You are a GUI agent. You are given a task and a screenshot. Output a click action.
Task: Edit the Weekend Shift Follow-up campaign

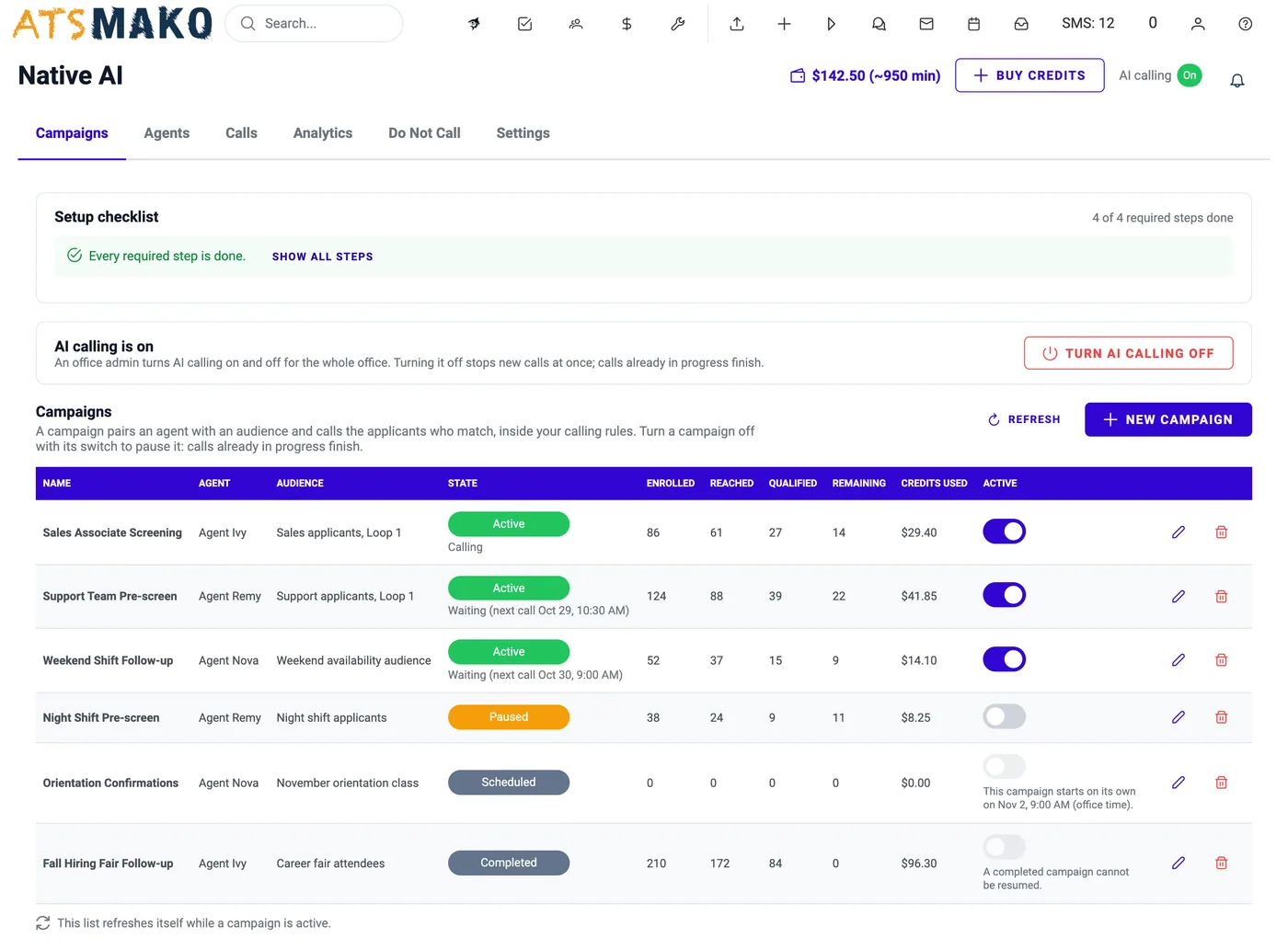(x=1179, y=660)
